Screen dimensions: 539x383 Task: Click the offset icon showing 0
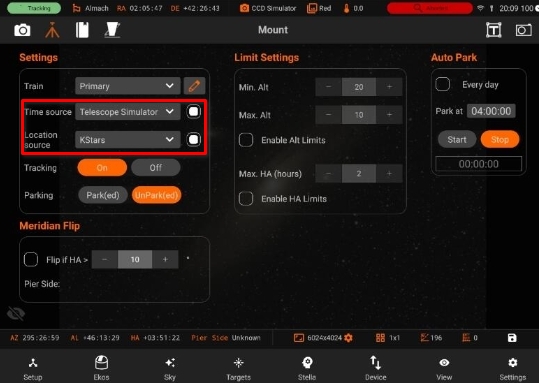coord(466,338)
